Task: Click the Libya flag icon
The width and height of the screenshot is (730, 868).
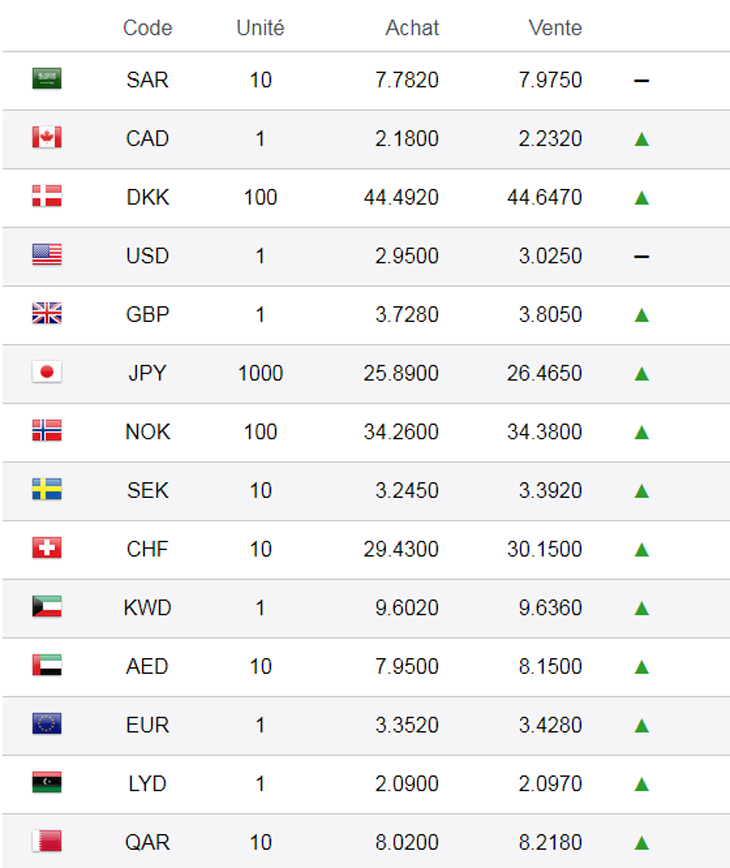Action: (47, 783)
